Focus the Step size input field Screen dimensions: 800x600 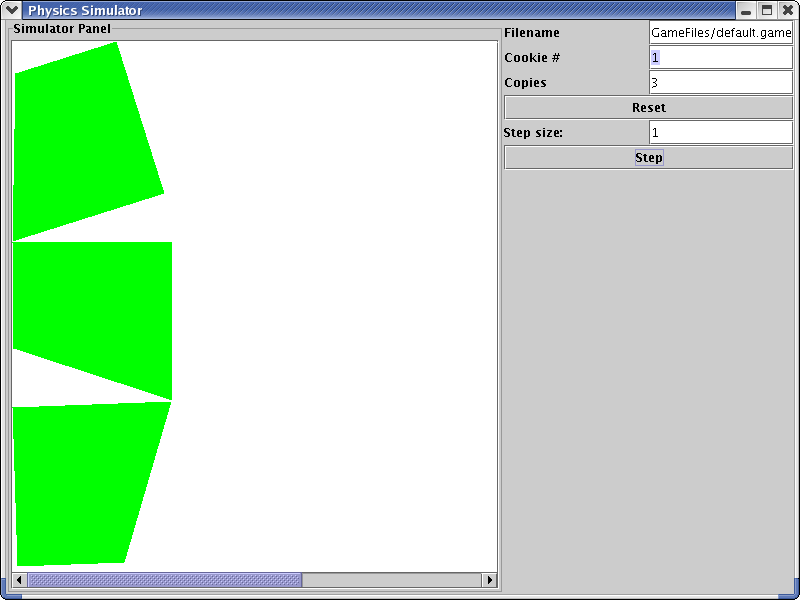point(721,133)
